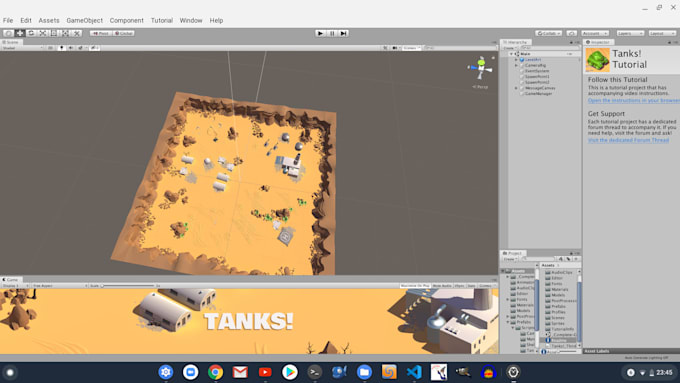Select the Rotate tool in the toolbar
Screen dimensions: 680x383
(x=31, y=33)
